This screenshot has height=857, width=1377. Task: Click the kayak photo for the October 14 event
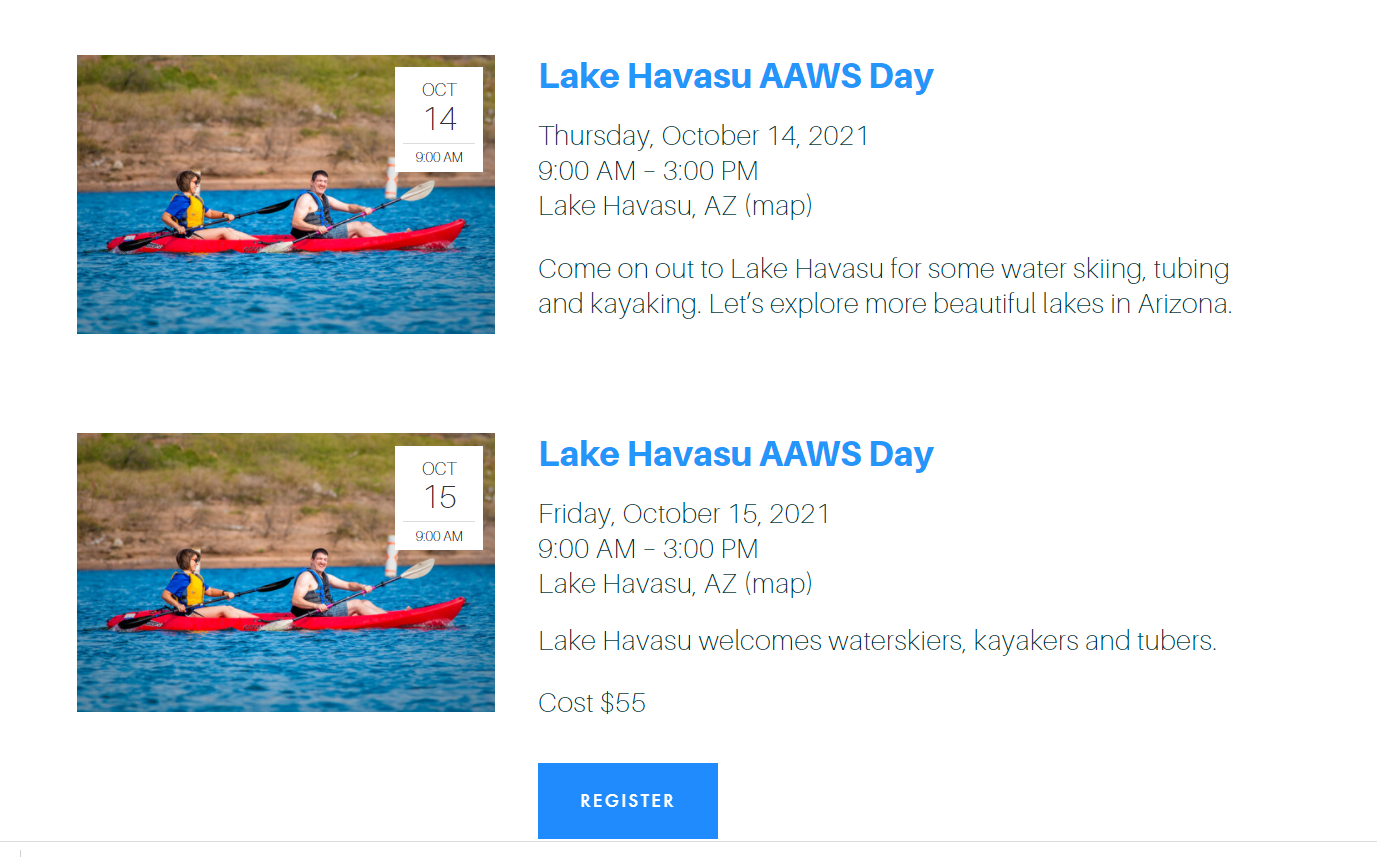click(x=286, y=194)
